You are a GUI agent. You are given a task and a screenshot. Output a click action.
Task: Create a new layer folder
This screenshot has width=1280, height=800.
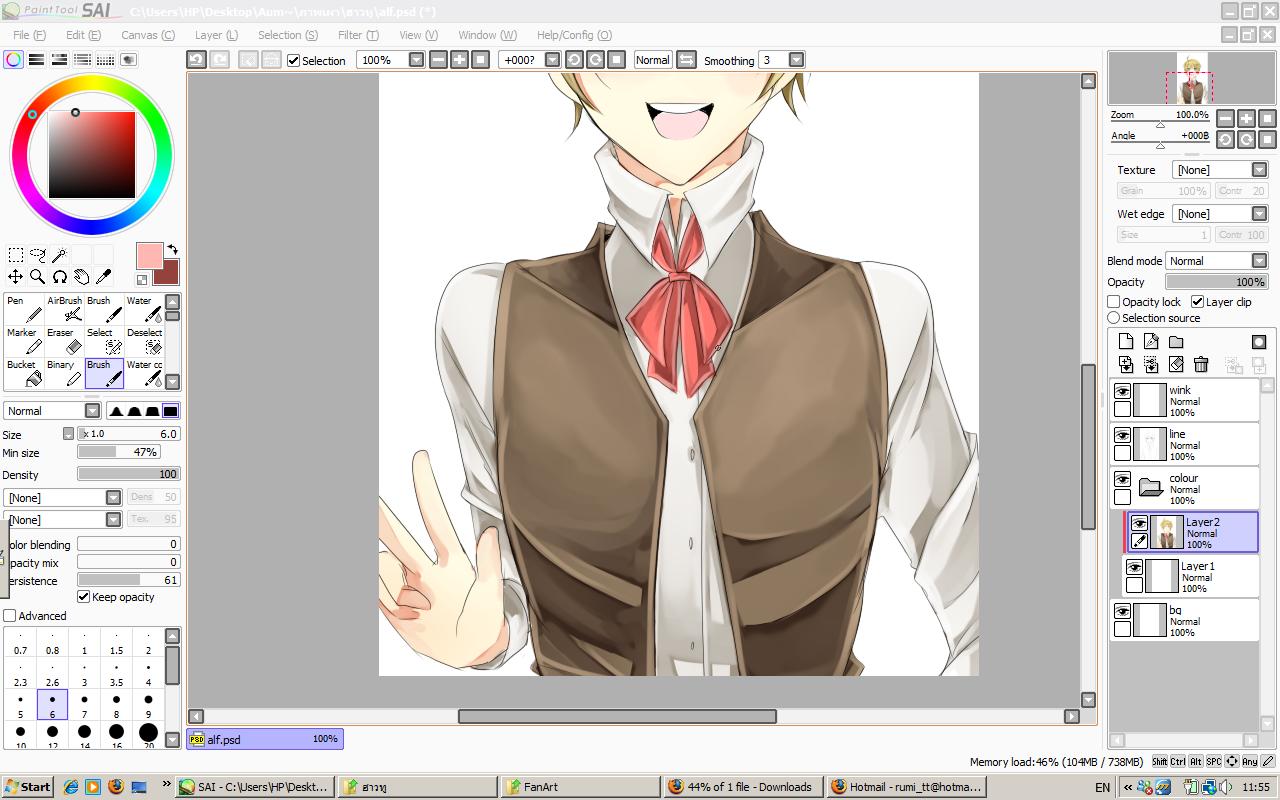point(1176,342)
